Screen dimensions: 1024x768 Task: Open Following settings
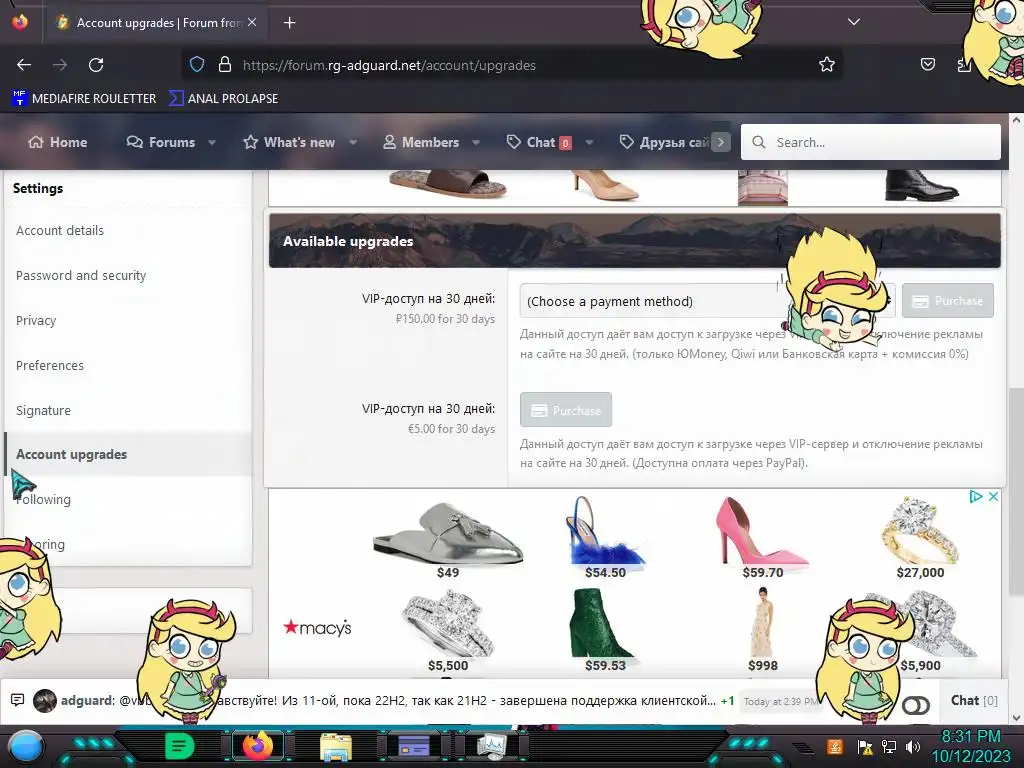click(x=43, y=500)
